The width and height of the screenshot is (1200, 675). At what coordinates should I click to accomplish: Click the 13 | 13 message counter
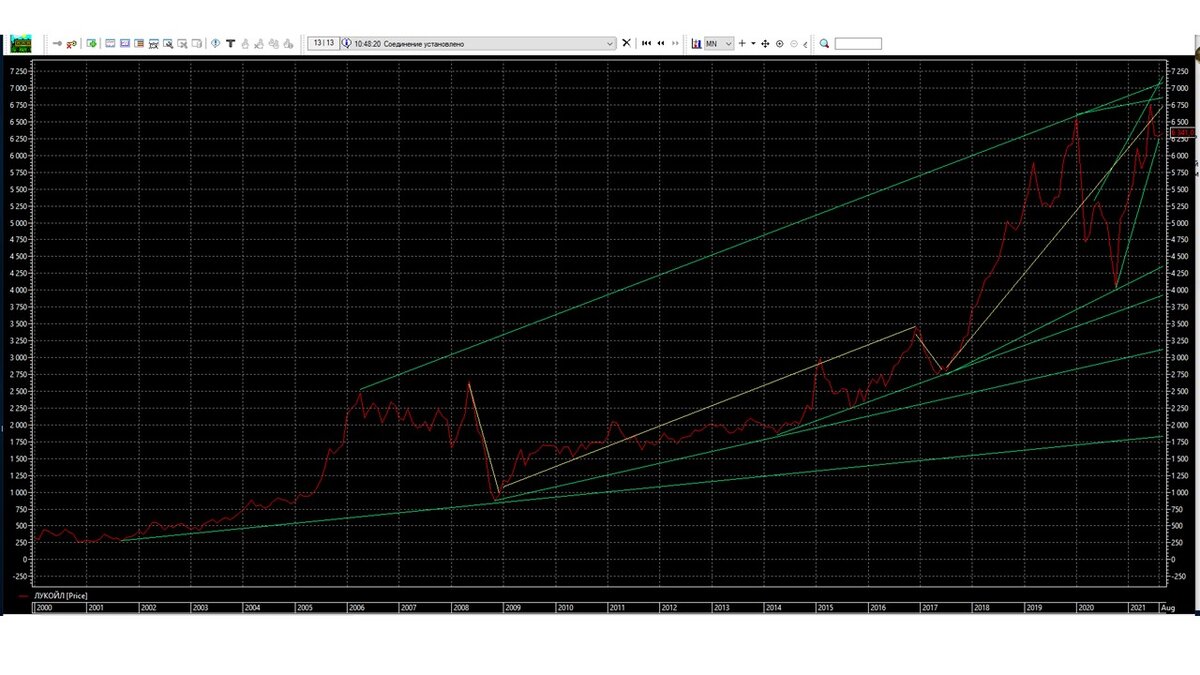323,43
